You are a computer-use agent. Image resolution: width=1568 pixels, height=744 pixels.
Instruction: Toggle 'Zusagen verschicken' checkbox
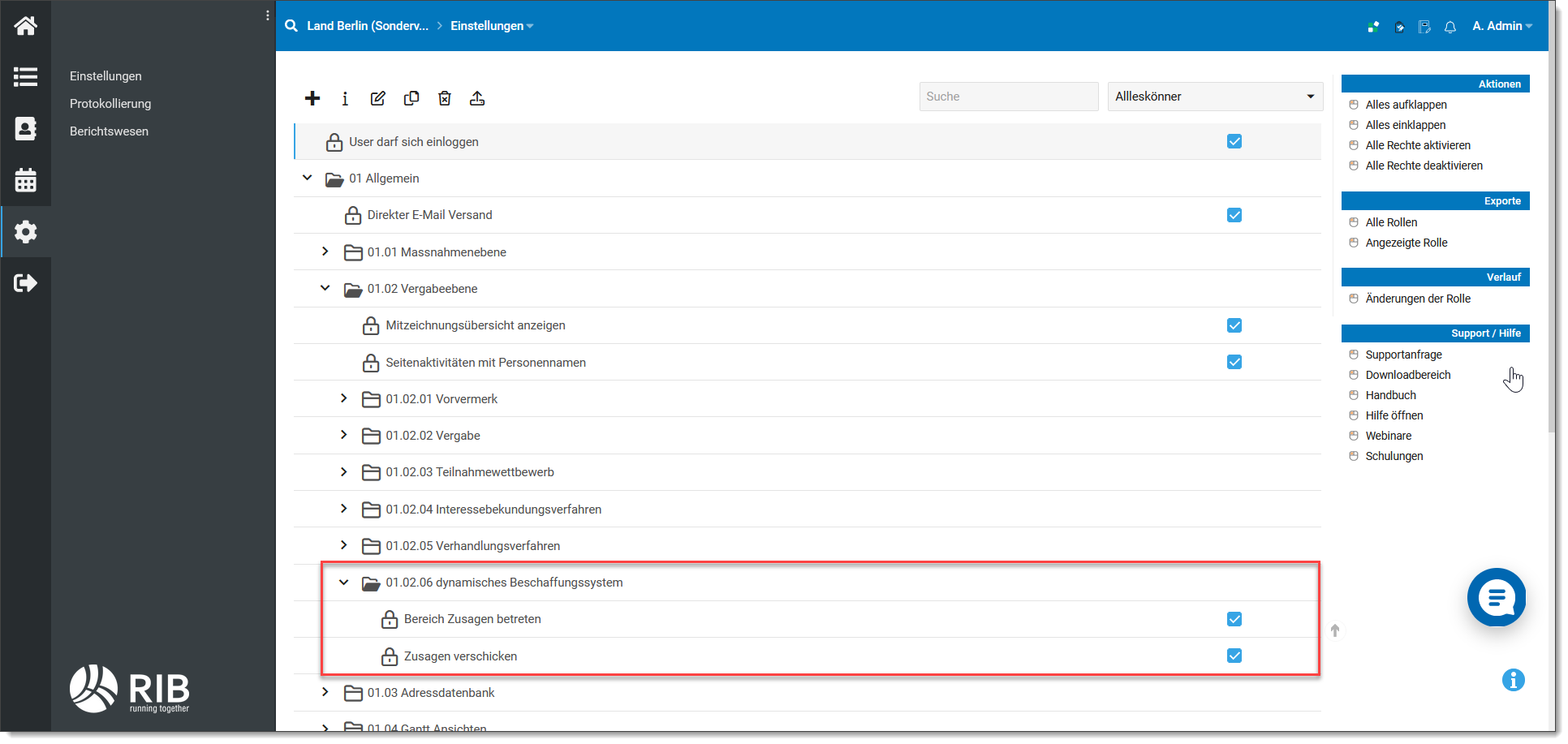click(1234, 656)
